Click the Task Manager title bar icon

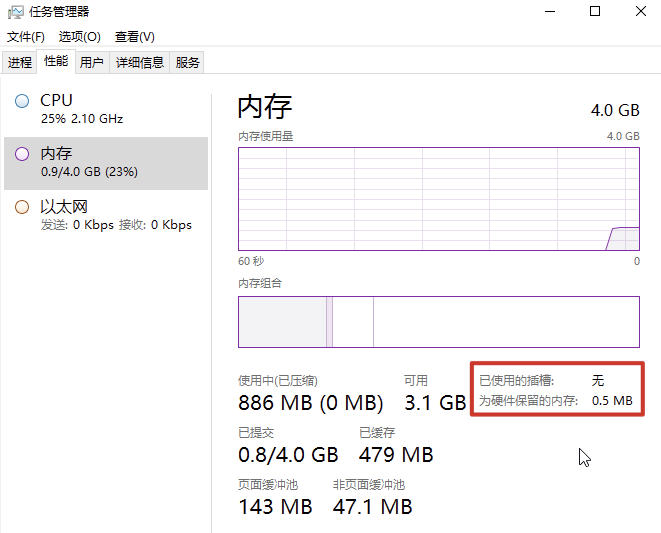(x=16, y=12)
